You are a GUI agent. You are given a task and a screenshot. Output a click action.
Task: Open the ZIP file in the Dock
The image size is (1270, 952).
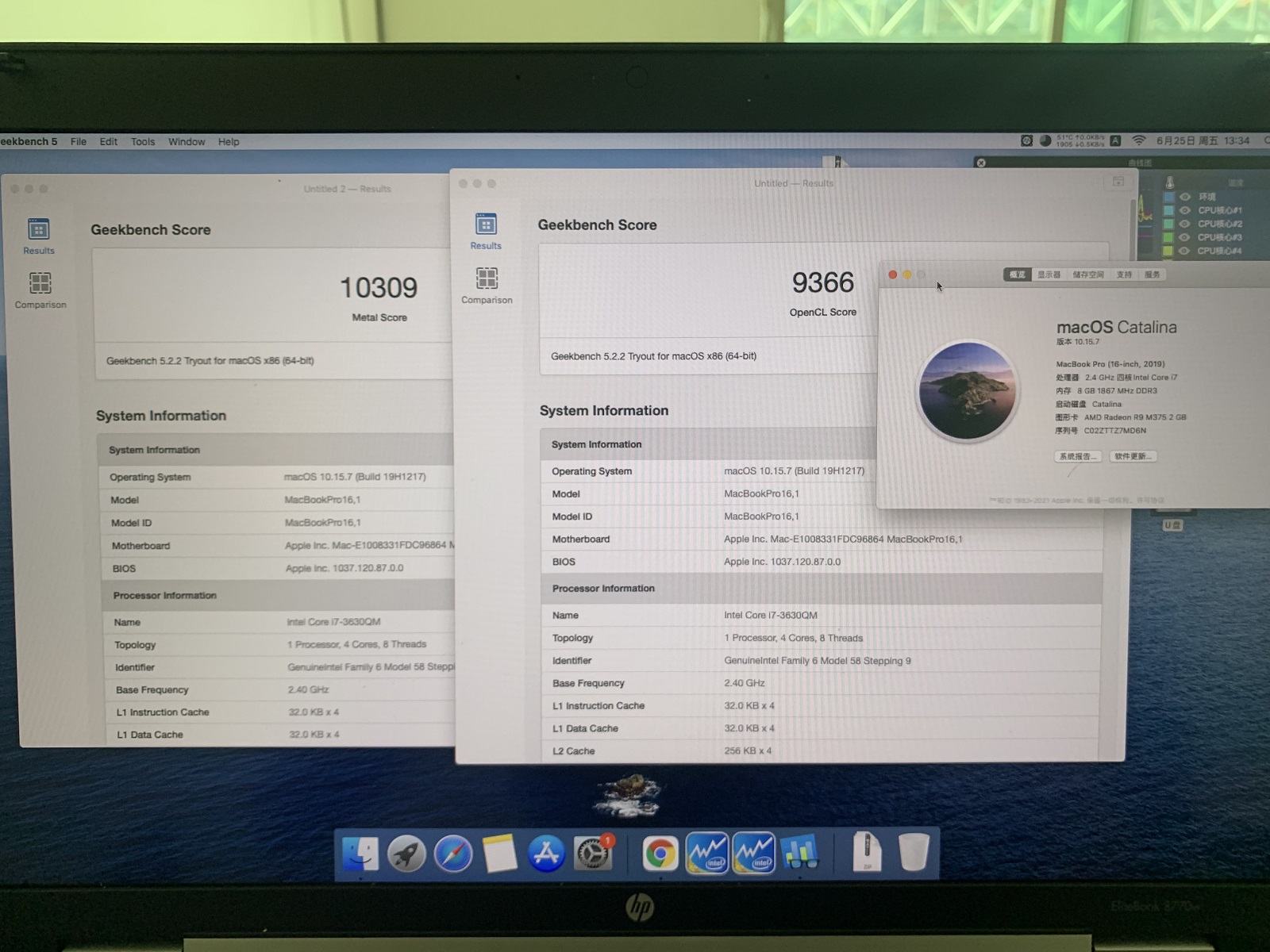pyautogui.click(x=867, y=853)
